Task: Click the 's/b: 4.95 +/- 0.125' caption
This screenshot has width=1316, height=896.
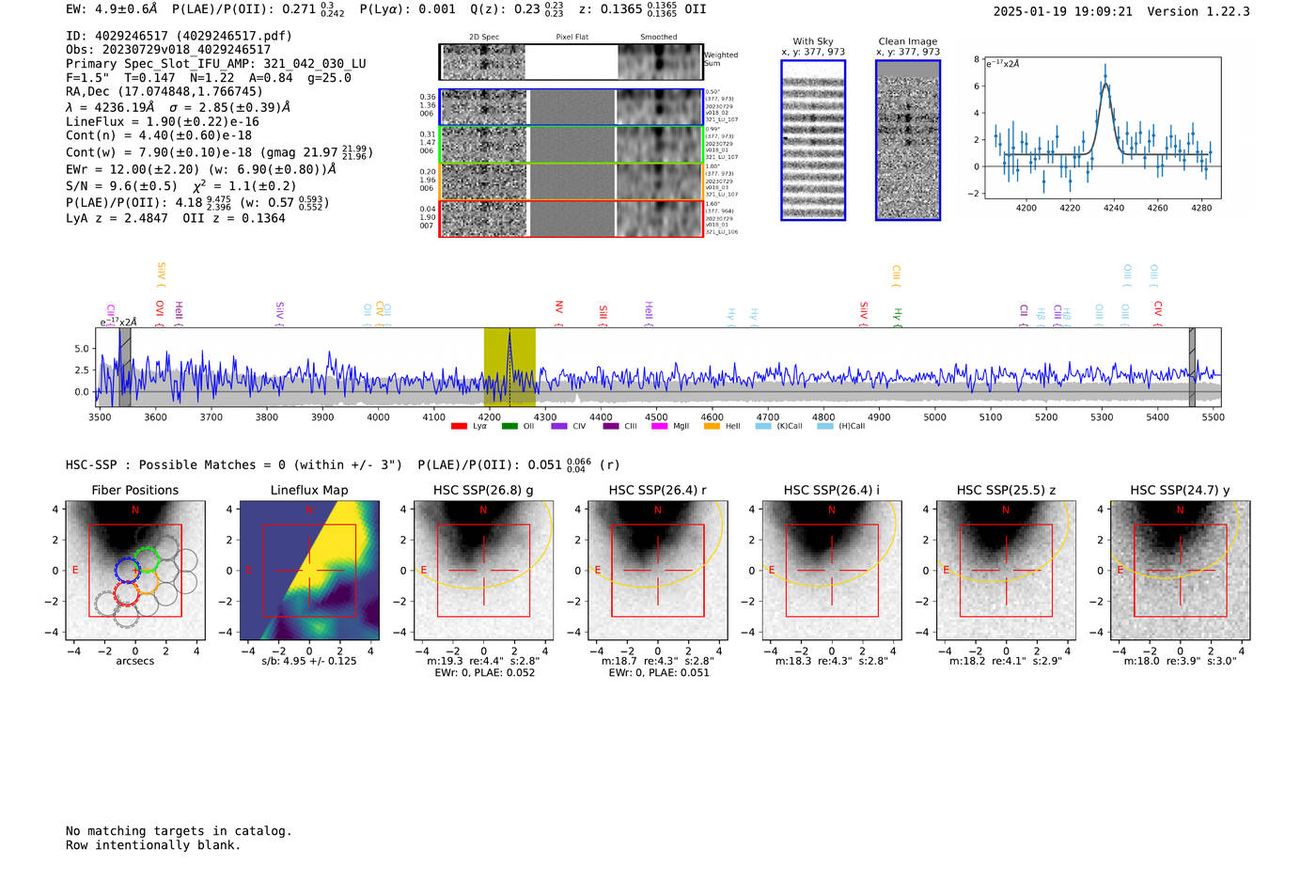Action: click(309, 661)
